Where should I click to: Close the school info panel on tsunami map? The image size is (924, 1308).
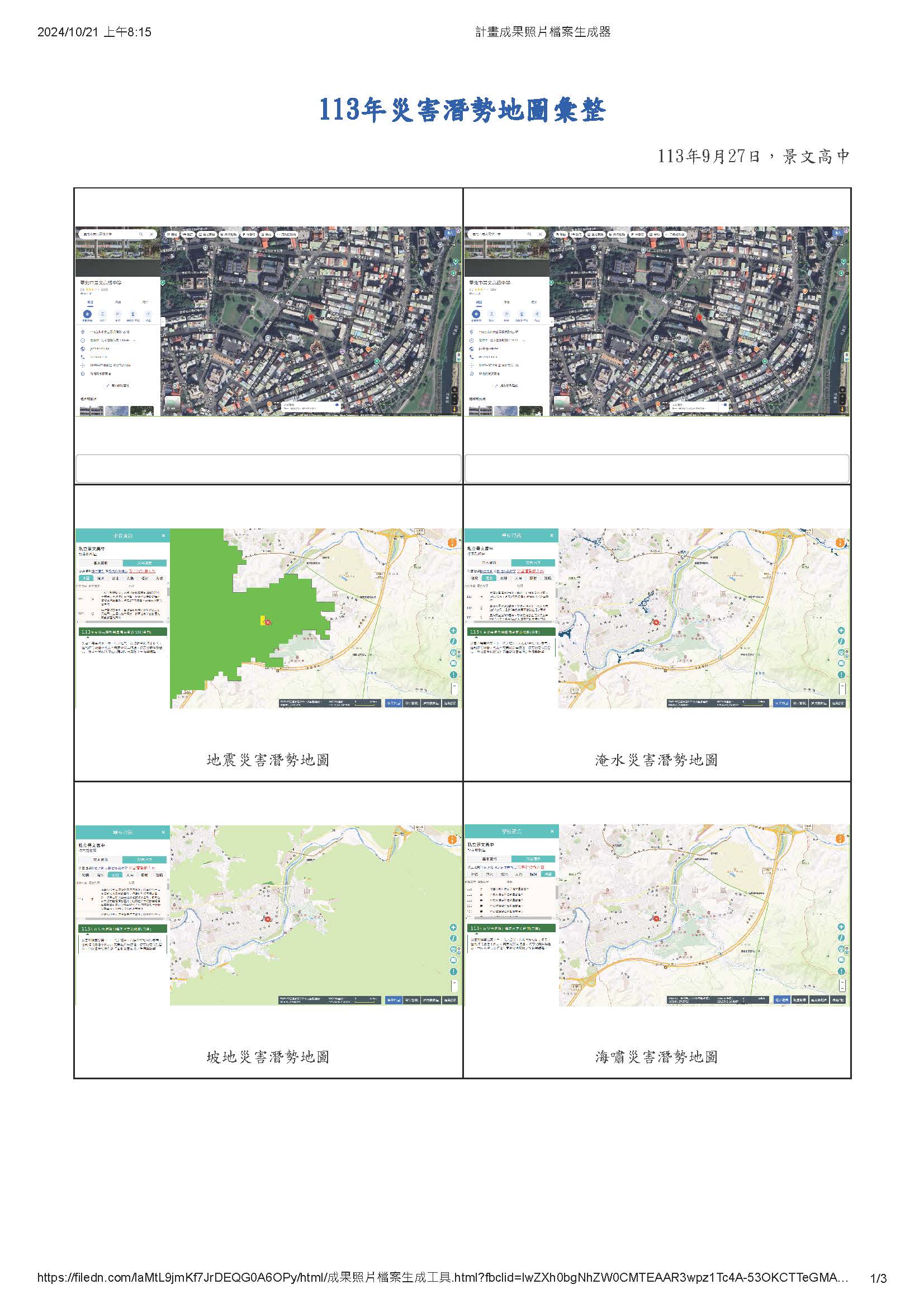(x=552, y=831)
